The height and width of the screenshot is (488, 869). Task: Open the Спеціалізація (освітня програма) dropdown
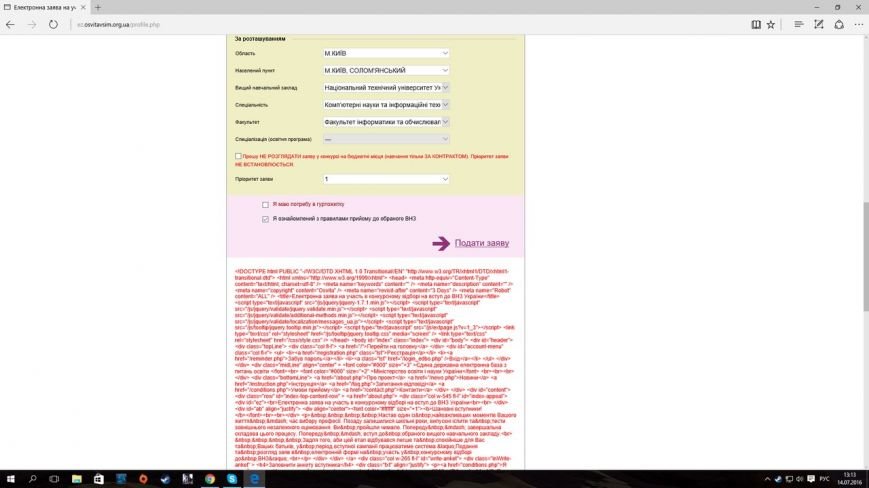click(x=386, y=139)
